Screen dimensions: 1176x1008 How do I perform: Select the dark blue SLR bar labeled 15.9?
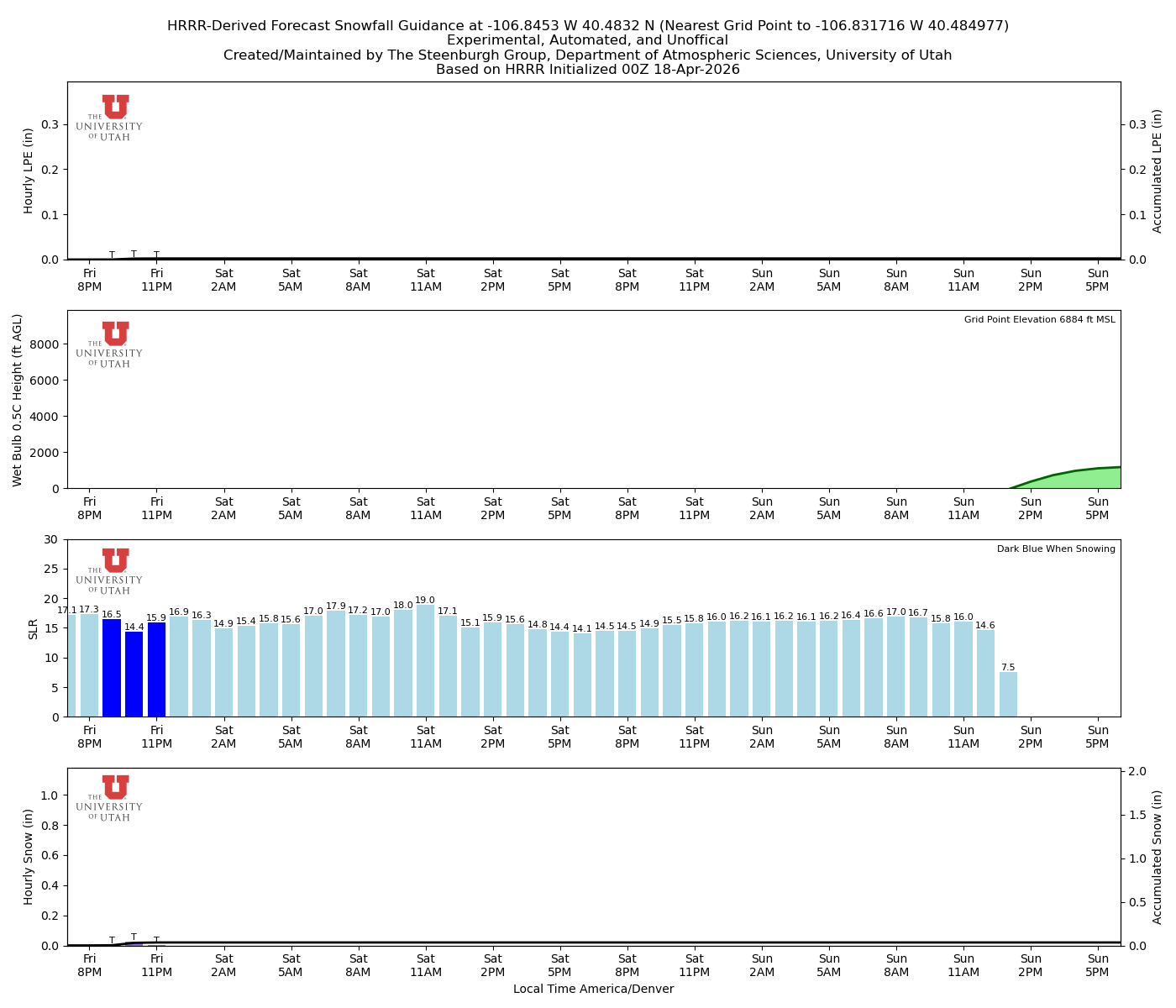tap(157, 669)
